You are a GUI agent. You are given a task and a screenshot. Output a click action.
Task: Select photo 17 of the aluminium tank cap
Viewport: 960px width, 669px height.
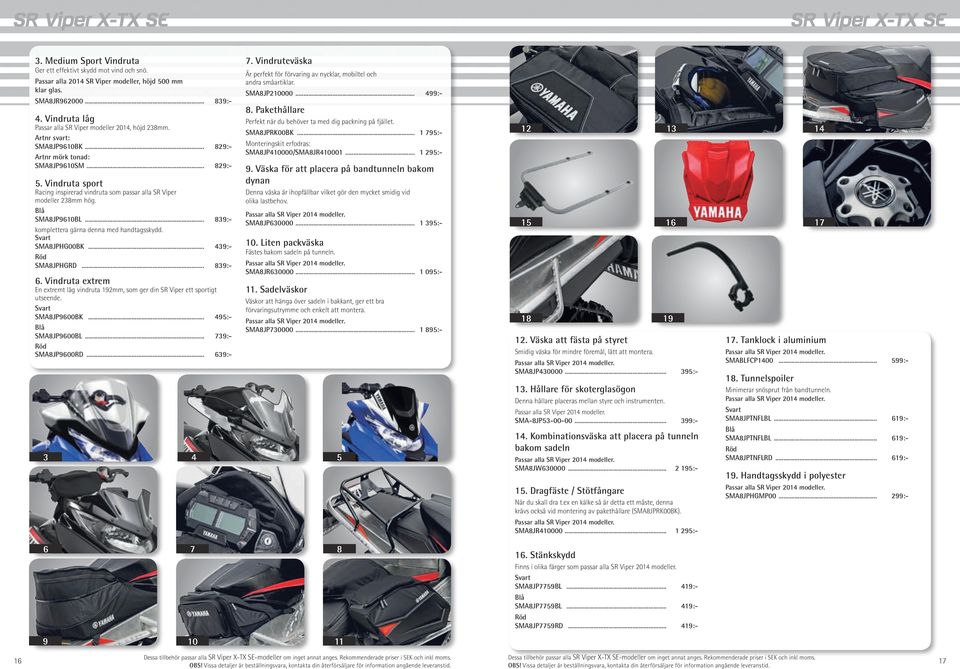(x=867, y=183)
